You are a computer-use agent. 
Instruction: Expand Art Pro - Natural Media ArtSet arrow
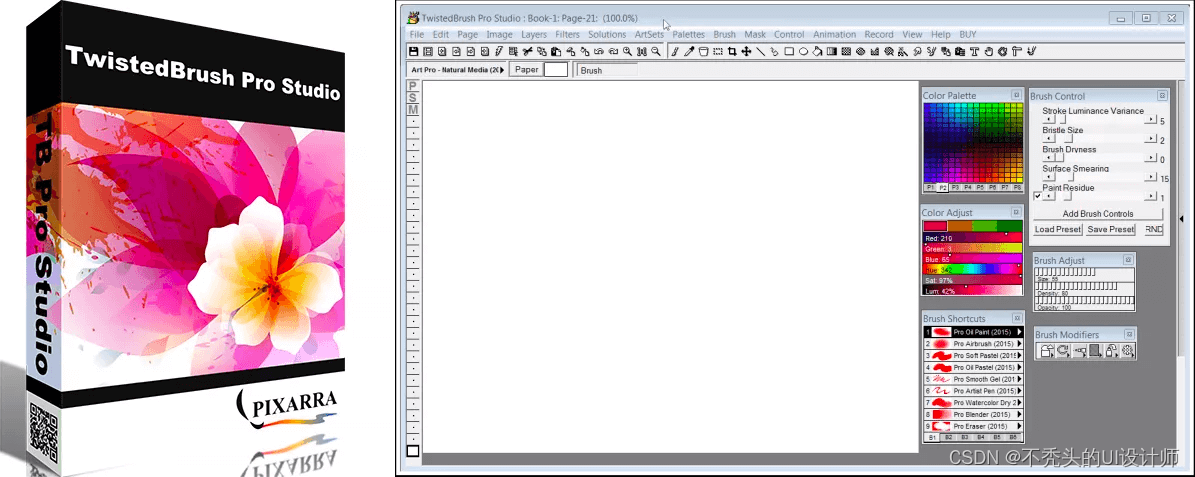coord(502,69)
